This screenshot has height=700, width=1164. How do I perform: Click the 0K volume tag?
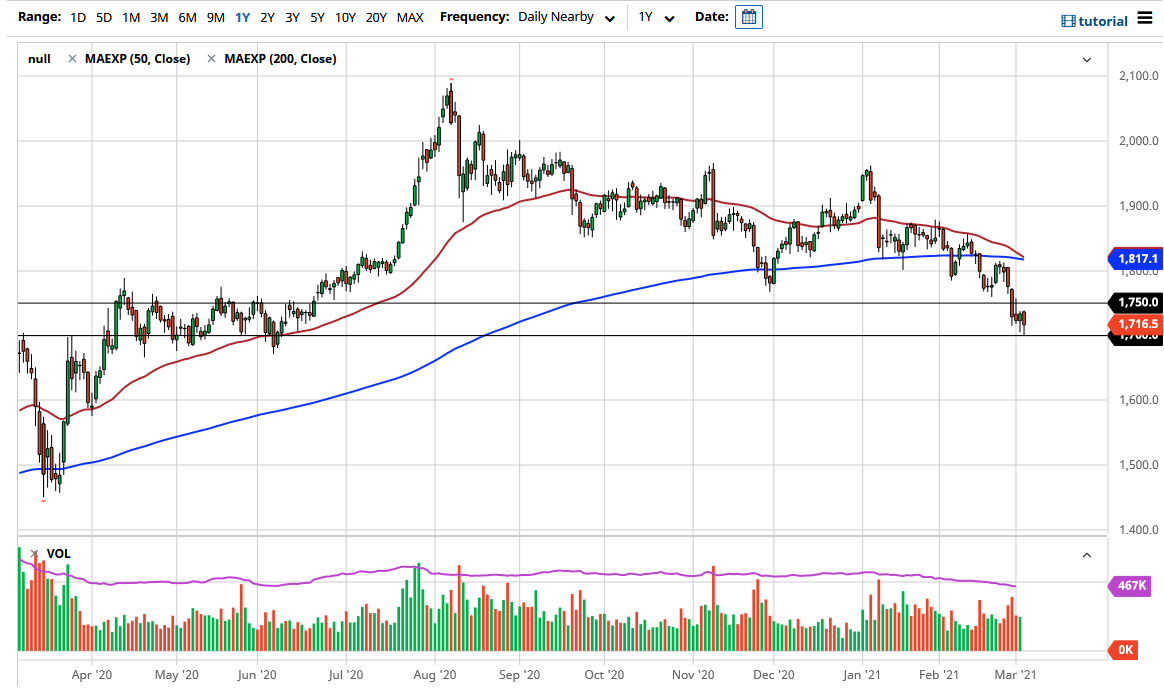[x=1125, y=650]
